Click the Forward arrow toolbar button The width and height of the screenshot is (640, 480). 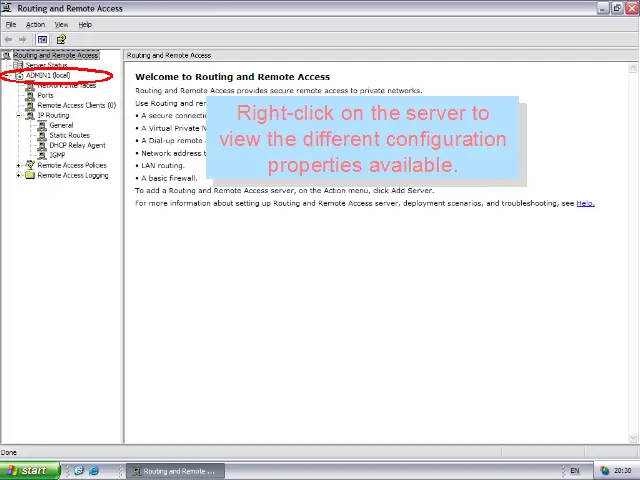(x=22, y=40)
